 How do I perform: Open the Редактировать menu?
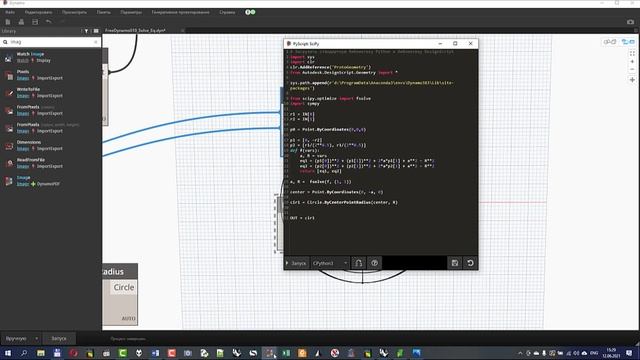pos(38,12)
